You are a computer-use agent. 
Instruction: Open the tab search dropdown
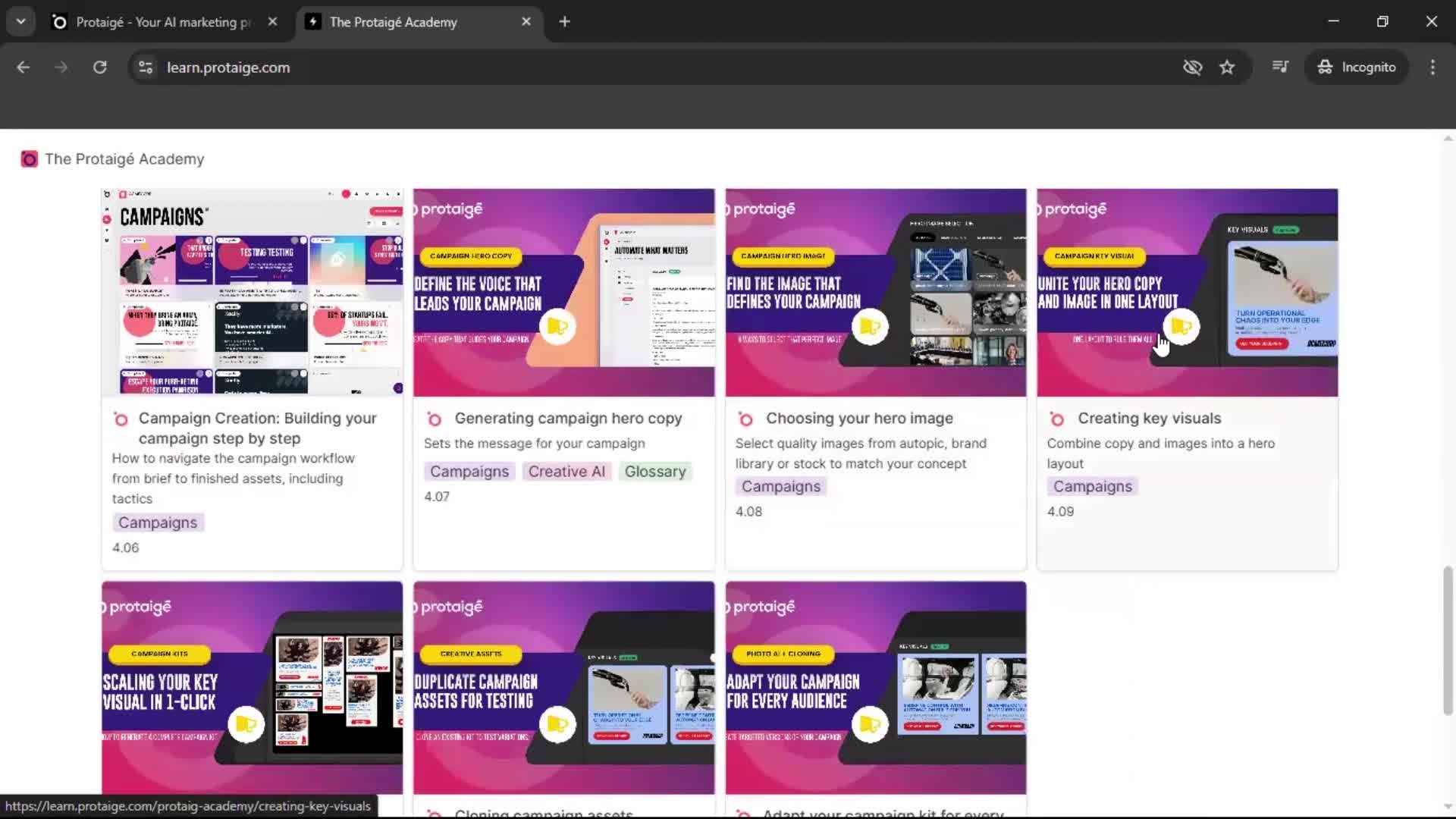20,21
